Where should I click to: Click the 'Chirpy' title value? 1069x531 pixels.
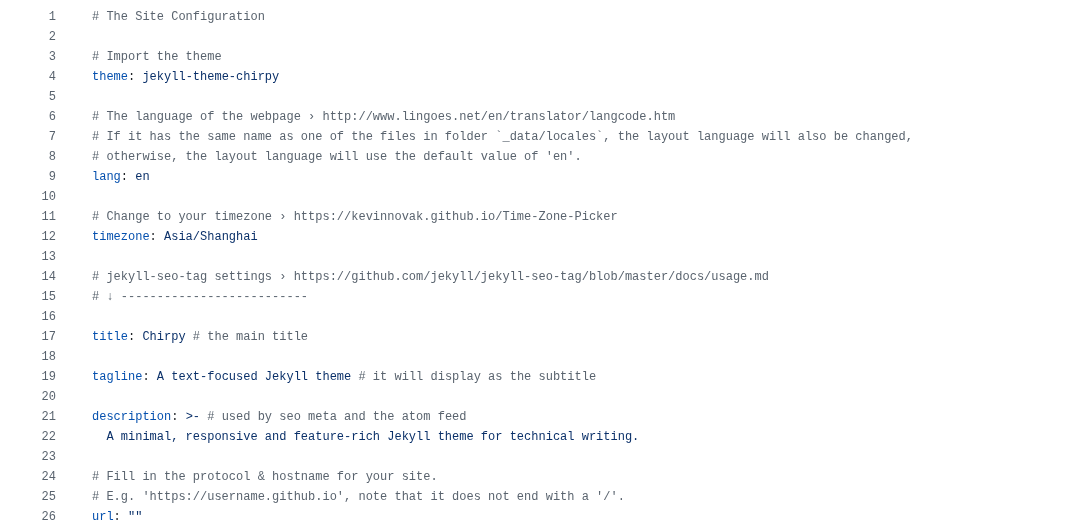(x=164, y=337)
